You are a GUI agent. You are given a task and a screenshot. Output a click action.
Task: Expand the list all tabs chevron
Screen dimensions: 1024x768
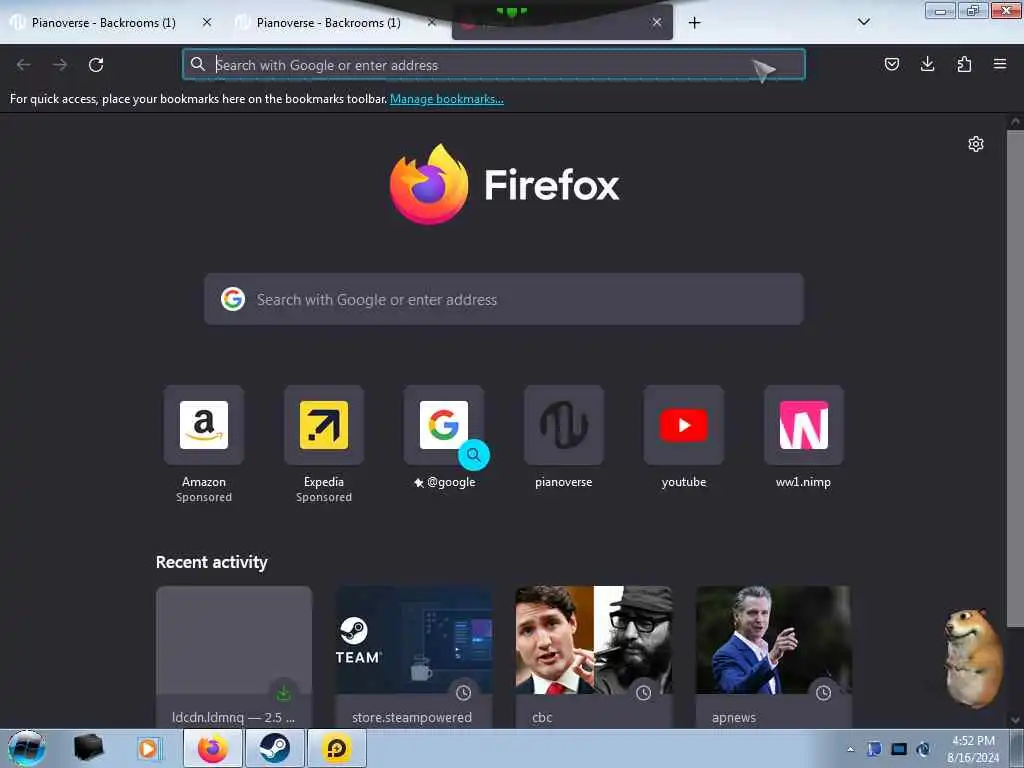863,22
